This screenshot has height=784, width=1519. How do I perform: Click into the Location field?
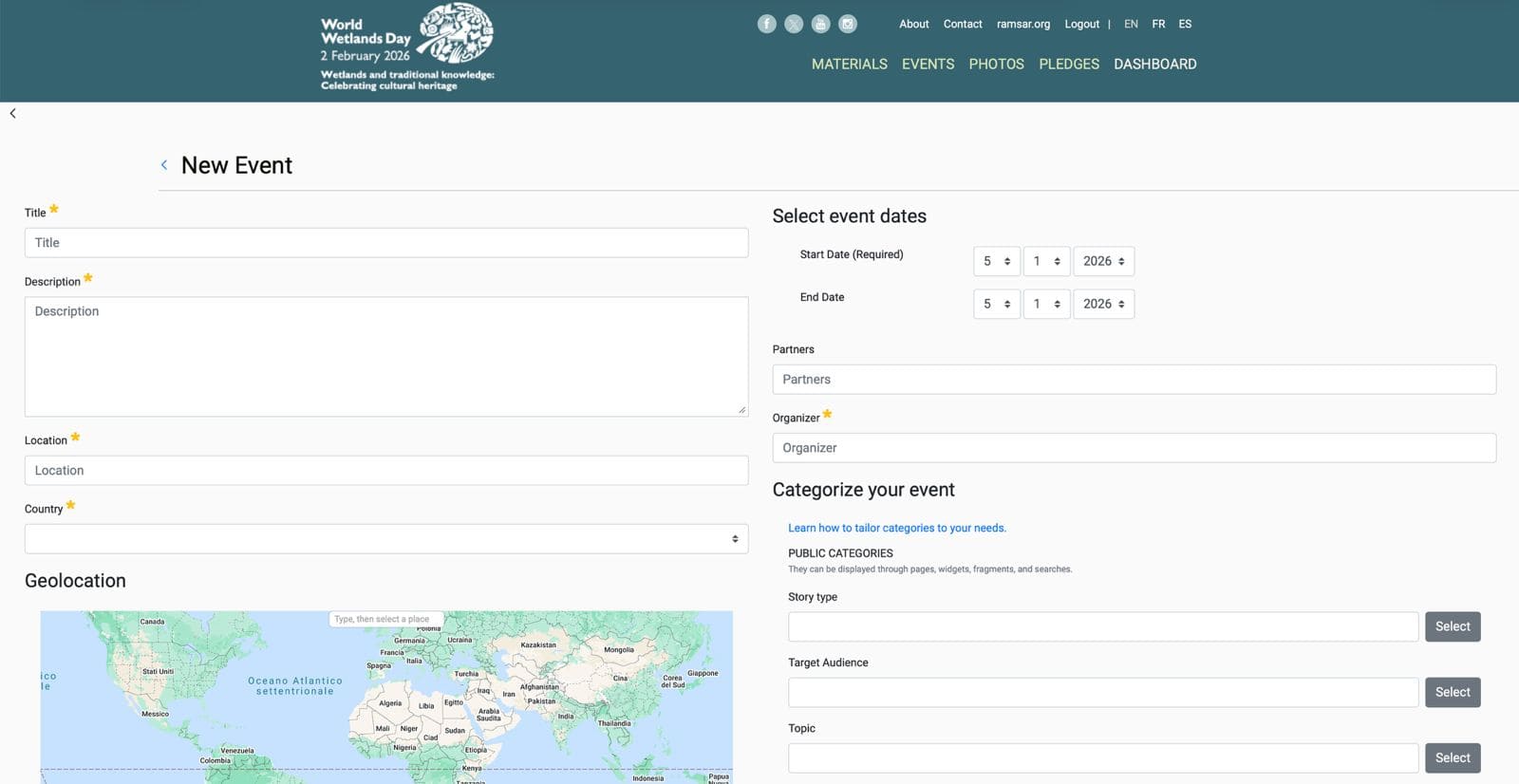pyautogui.click(x=386, y=470)
